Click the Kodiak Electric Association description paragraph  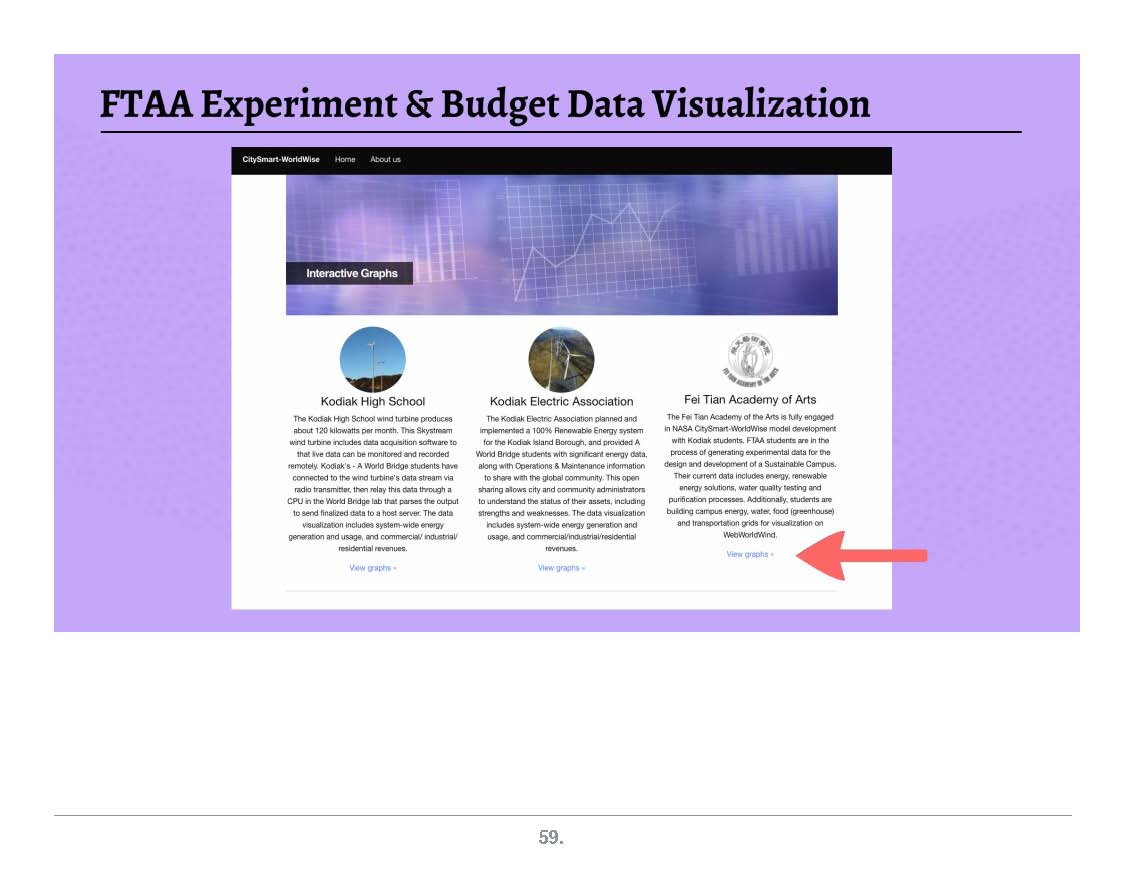click(561, 484)
